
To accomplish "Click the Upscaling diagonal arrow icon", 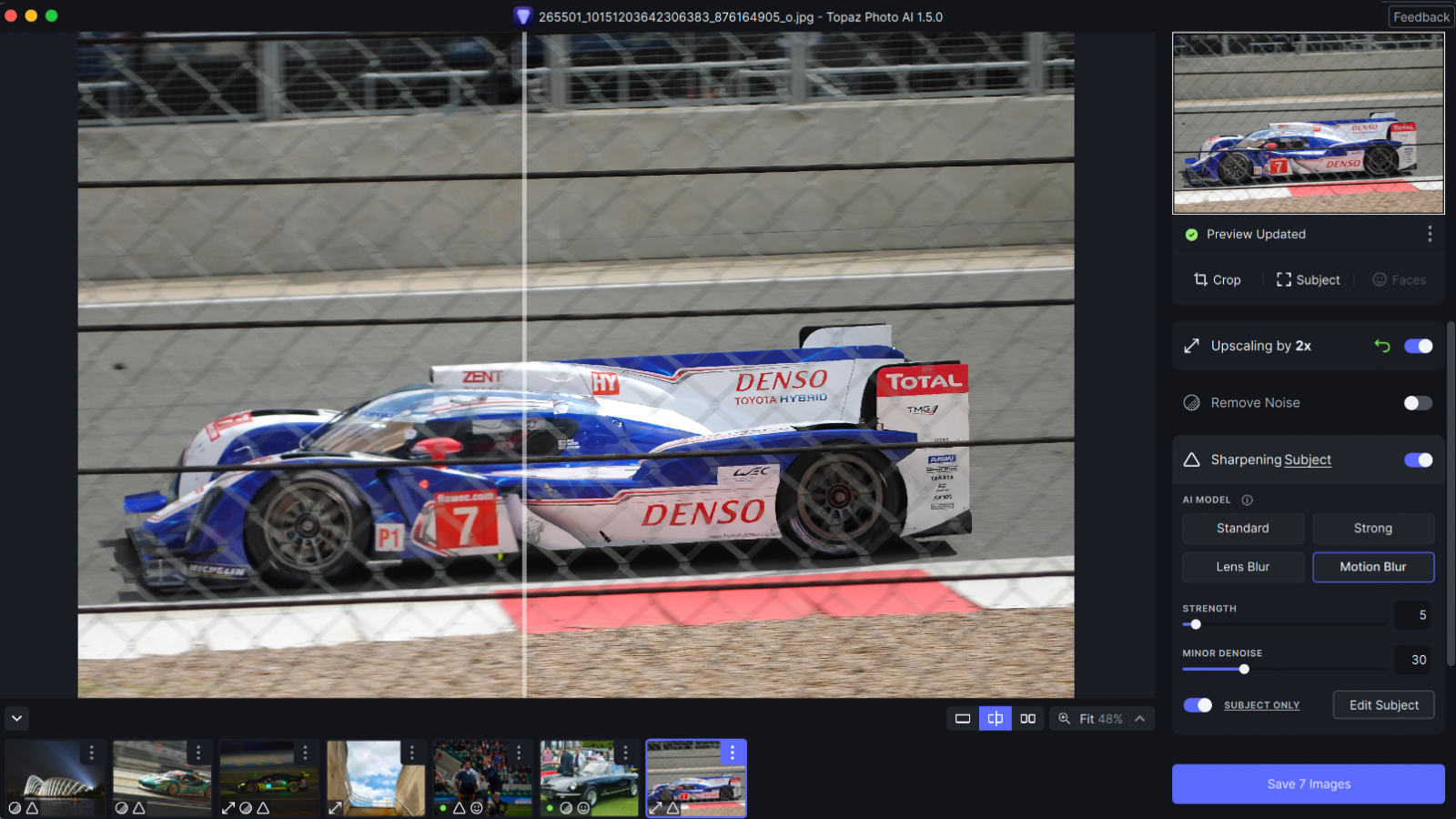I will pyautogui.click(x=1191, y=346).
